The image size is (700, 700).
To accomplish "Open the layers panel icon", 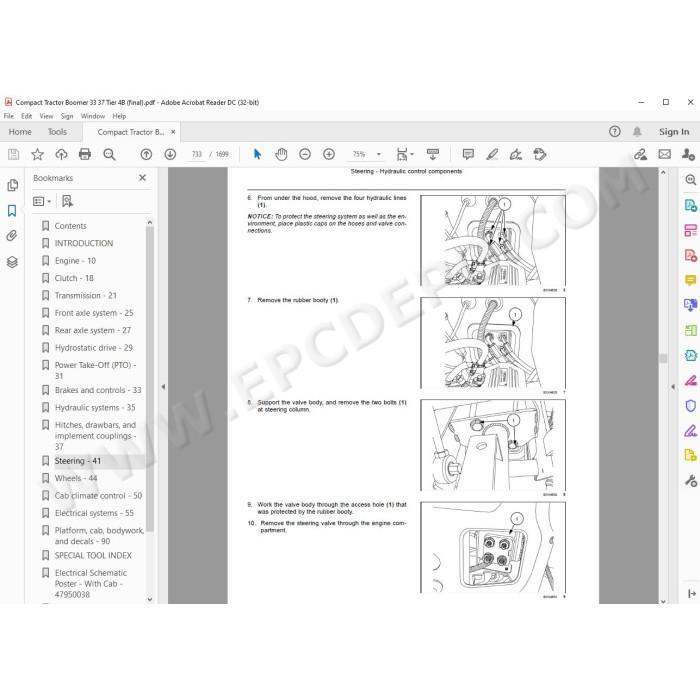I will 12,262.
